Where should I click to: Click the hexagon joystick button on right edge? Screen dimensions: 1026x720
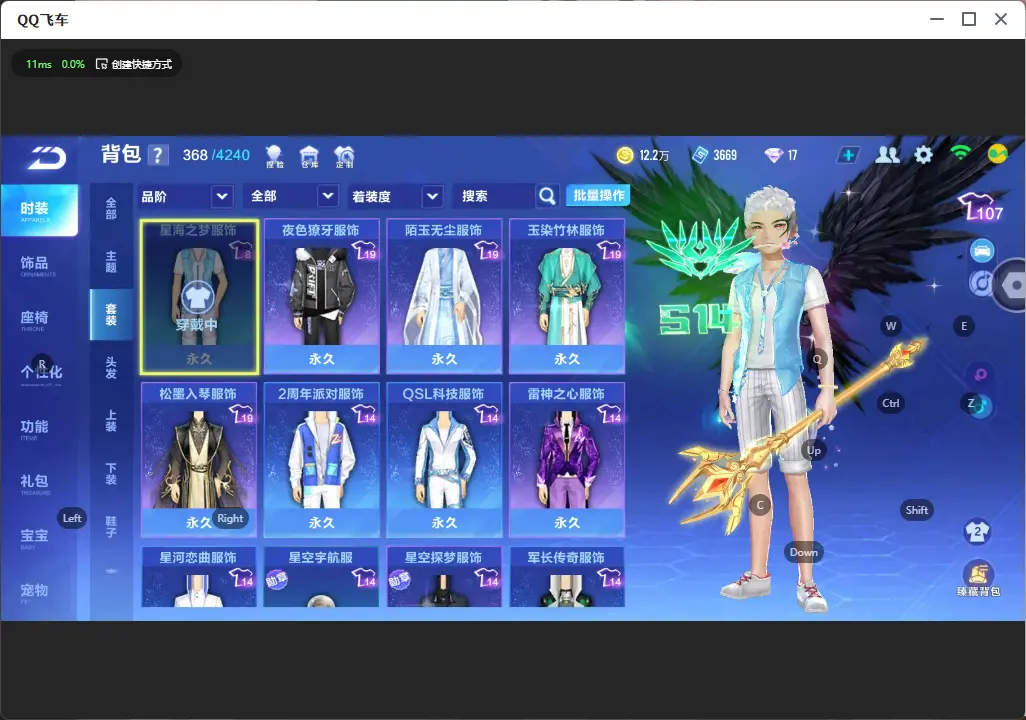1013,285
